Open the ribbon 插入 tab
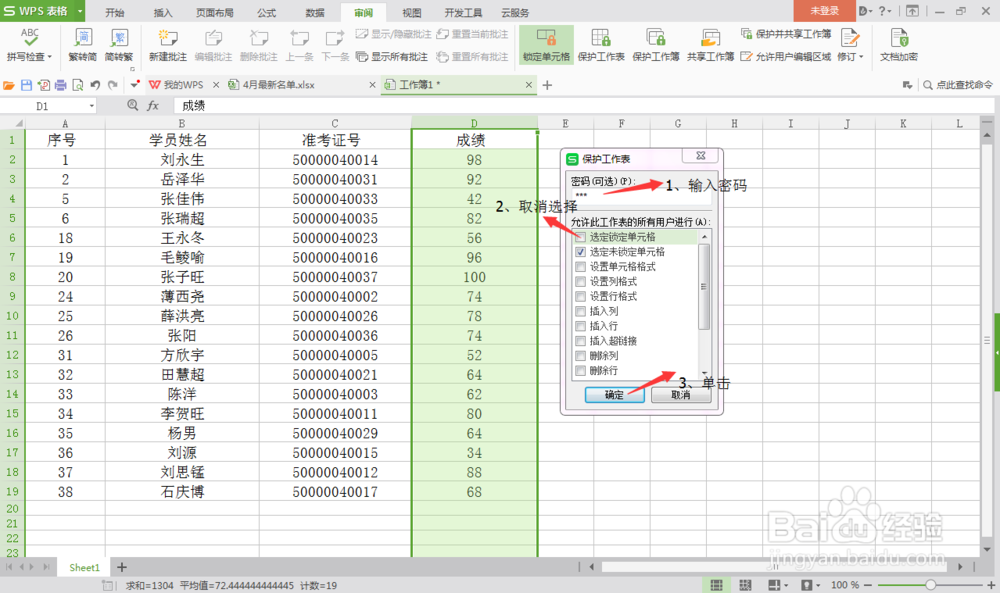Viewport: 1000px width, 593px height. [163, 12]
